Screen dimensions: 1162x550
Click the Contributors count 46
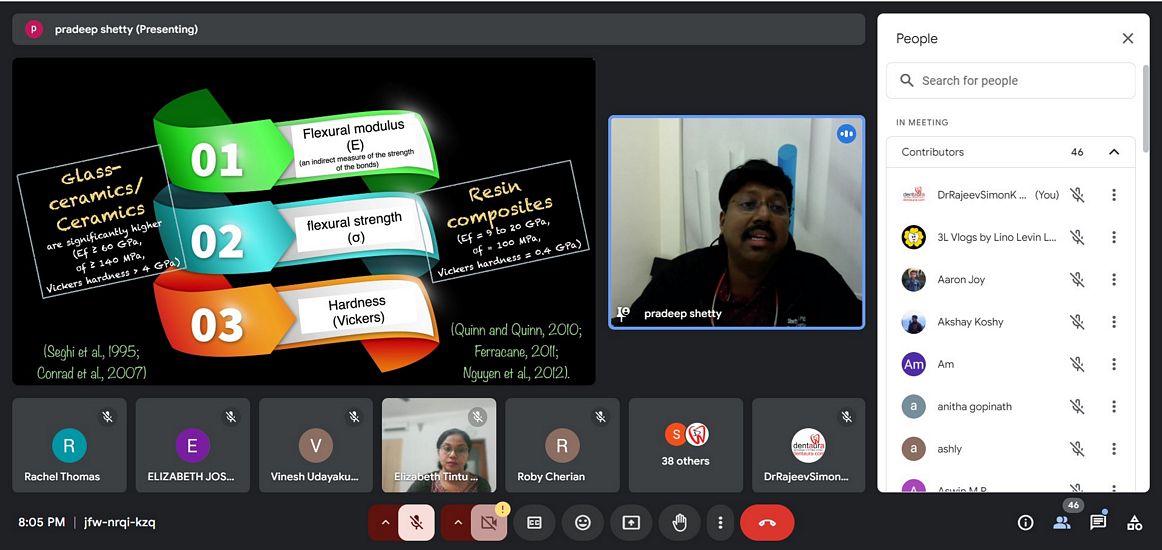pos(1077,152)
